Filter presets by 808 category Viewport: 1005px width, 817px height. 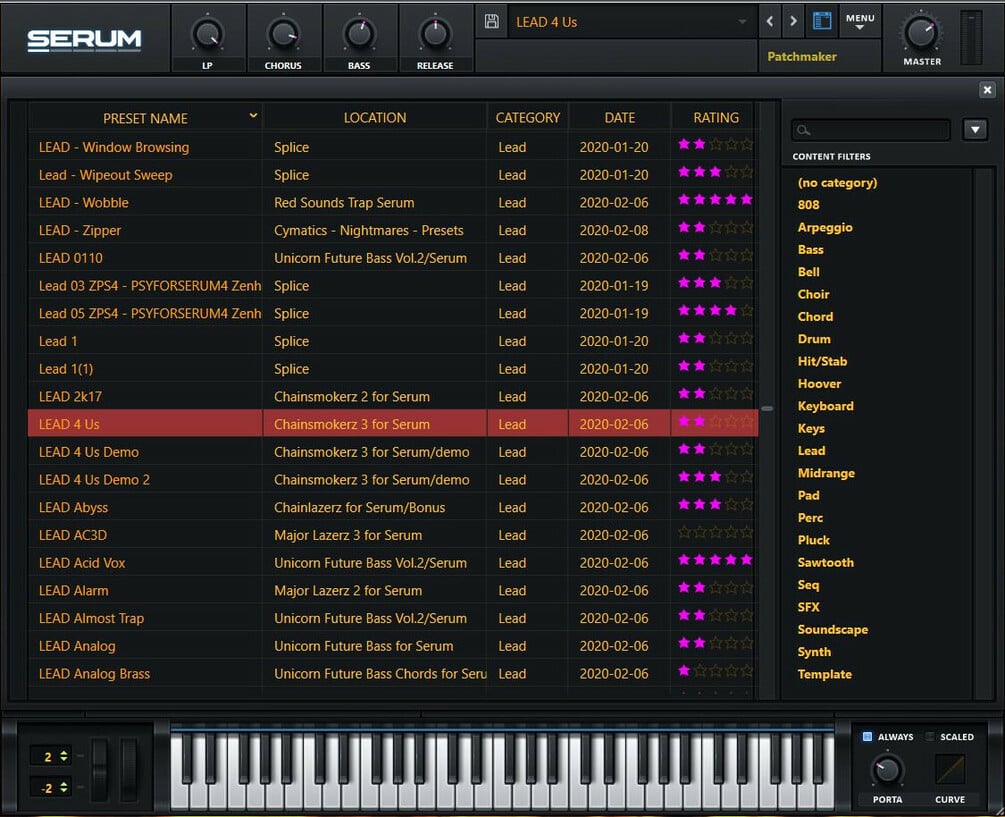click(x=808, y=205)
